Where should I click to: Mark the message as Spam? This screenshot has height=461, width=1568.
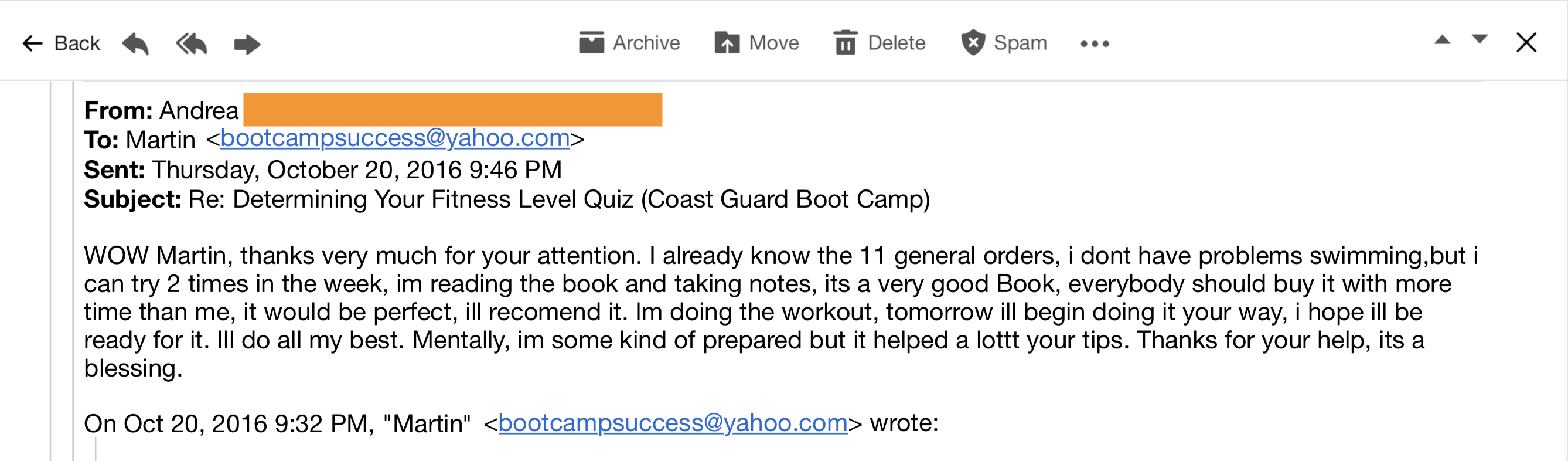[1005, 43]
